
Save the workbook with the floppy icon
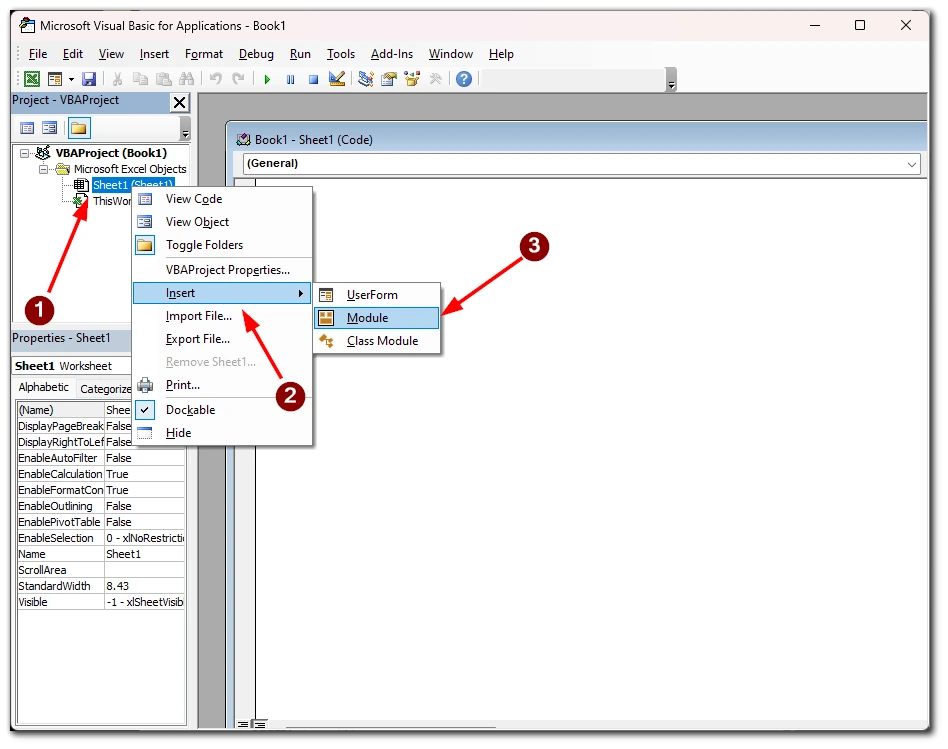pyautogui.click(x=89, y=79)
